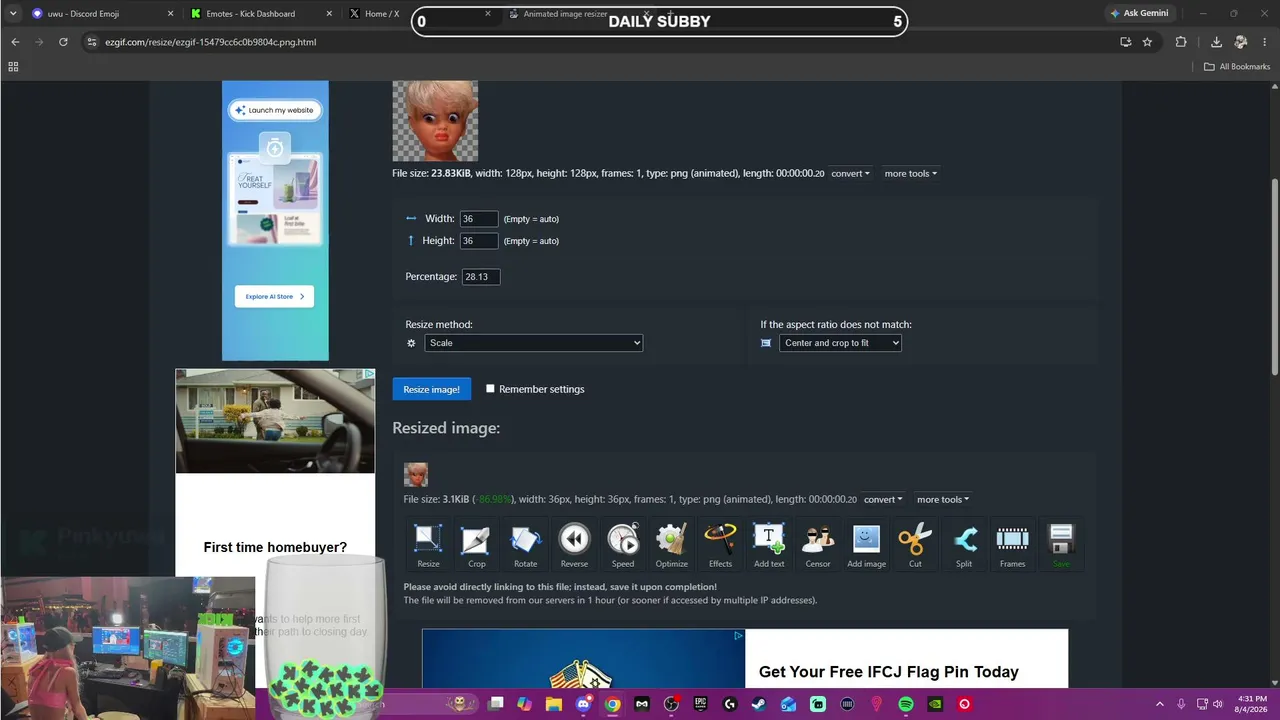The image size is (1280, 720).
Task: Select the Cut scissors tool
Action: 915,546
